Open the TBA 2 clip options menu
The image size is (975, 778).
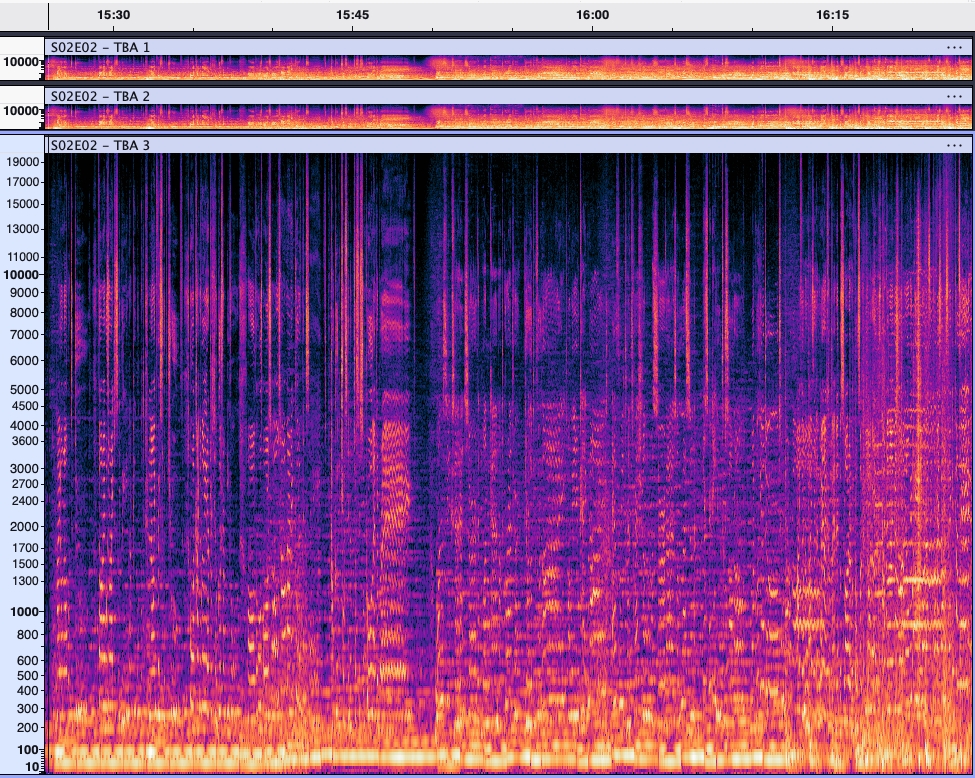point(953,96)
